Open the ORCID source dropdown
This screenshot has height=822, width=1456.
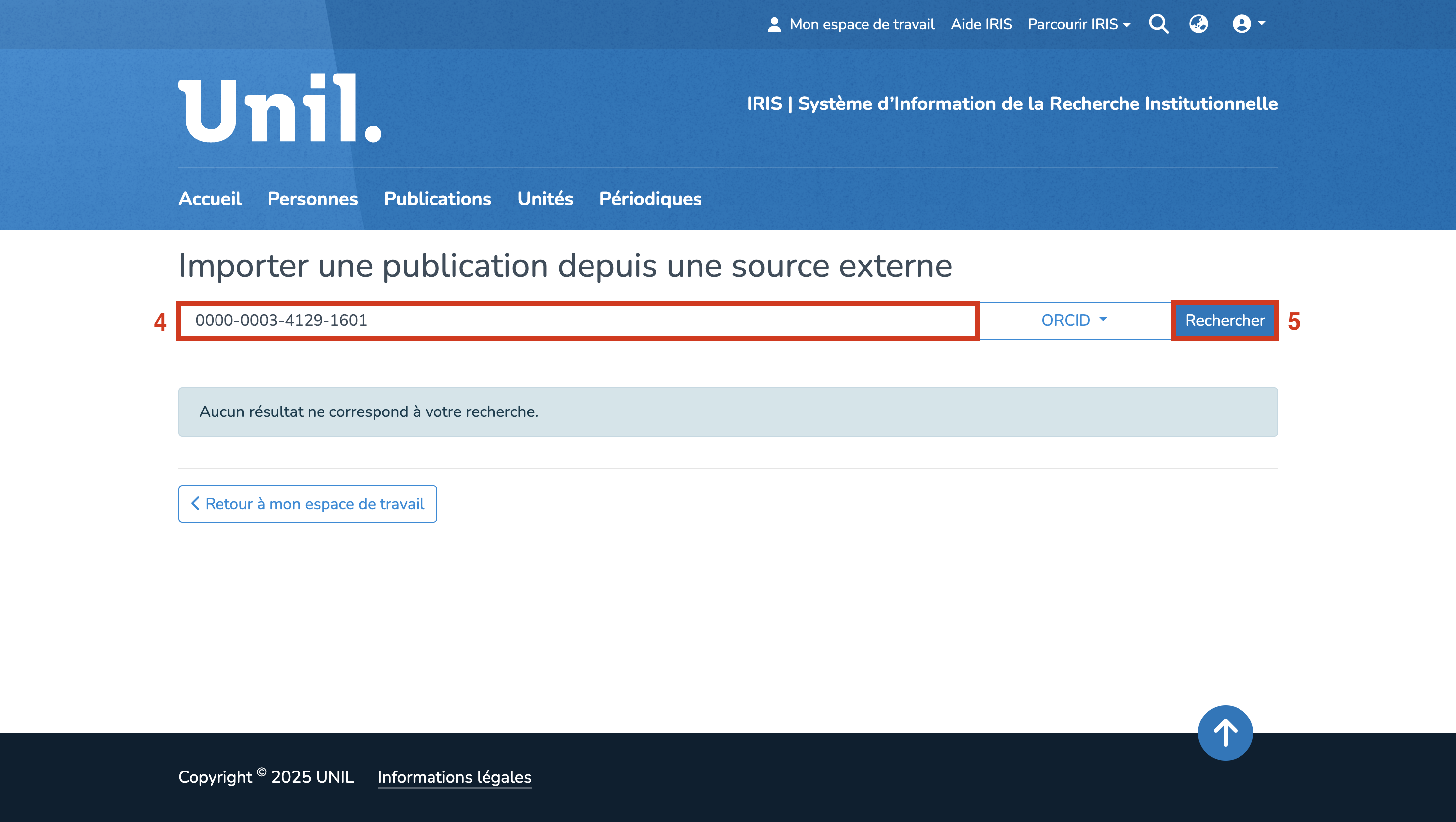[1074, 320]
